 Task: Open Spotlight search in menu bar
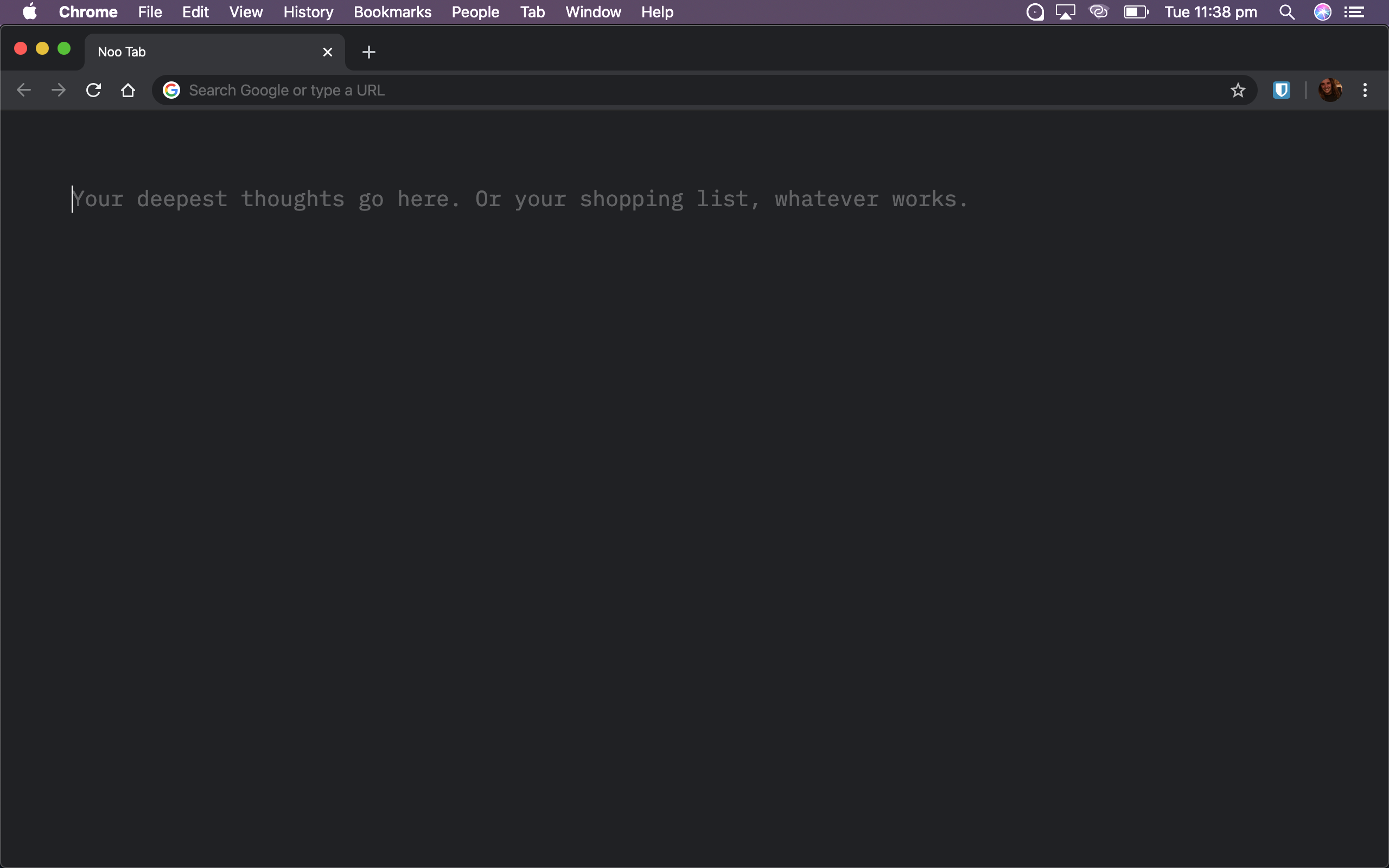point(1287,12)
